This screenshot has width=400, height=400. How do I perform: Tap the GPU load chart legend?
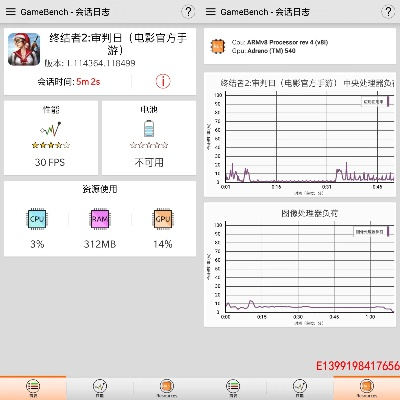371,231
